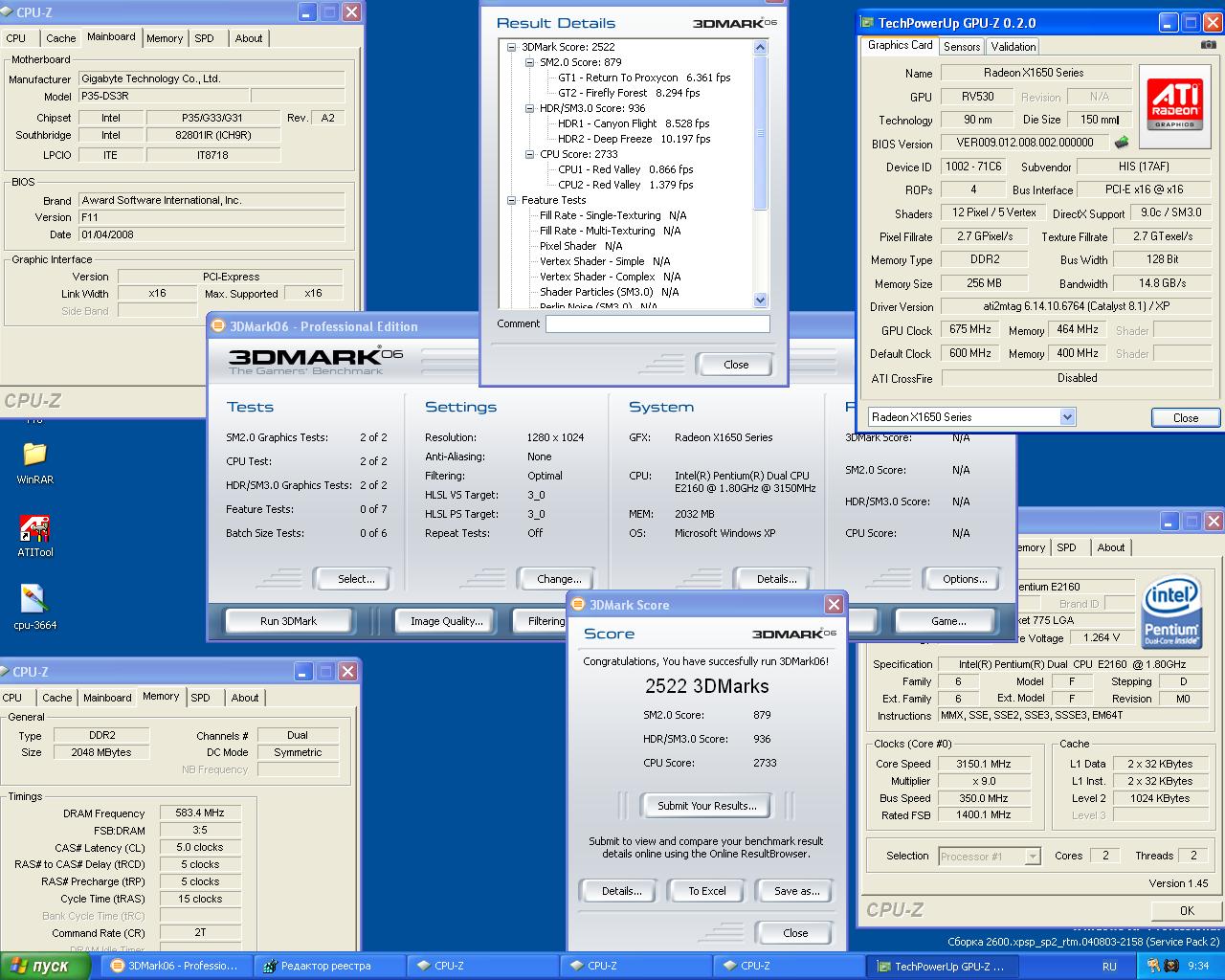Click the title bar icon of CPU-Z Memory window
Image resolution: width=1225 pixels, height=980 pixels.
point(6,672)
